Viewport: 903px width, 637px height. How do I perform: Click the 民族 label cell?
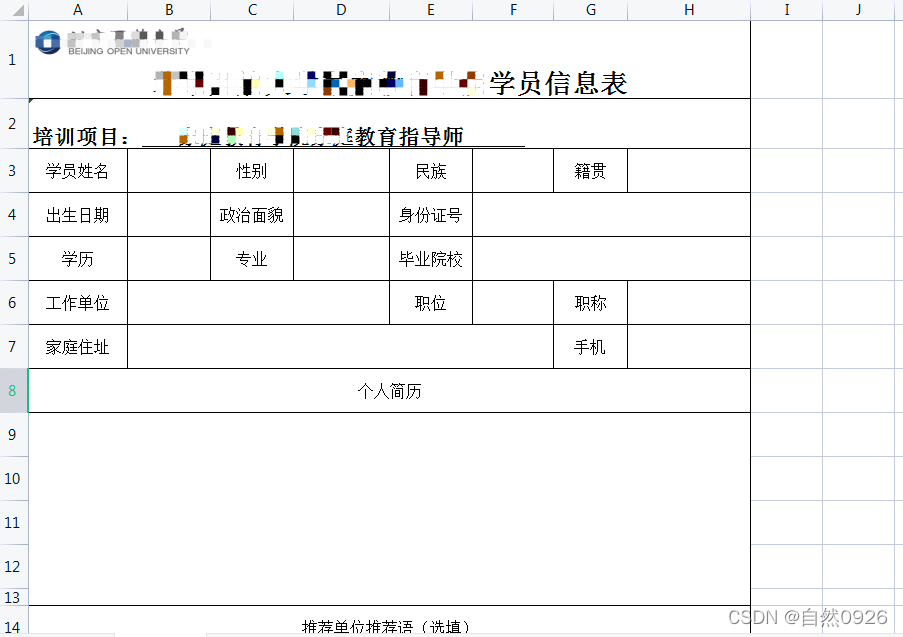431,170
